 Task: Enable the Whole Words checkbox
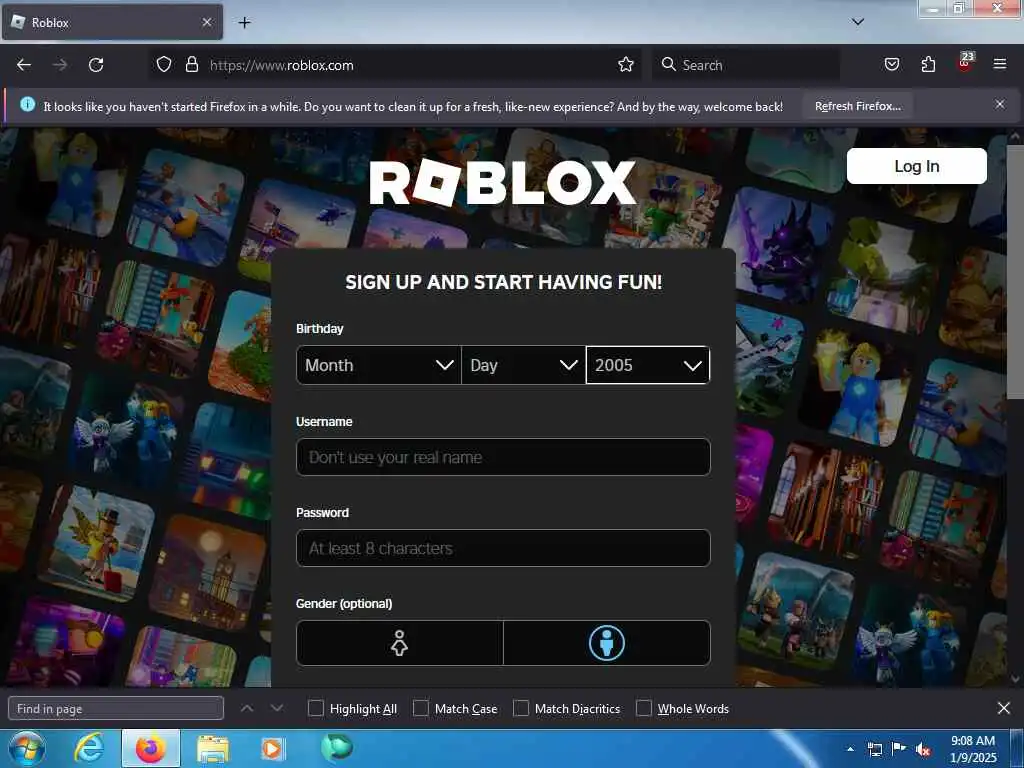coord(644,708)
